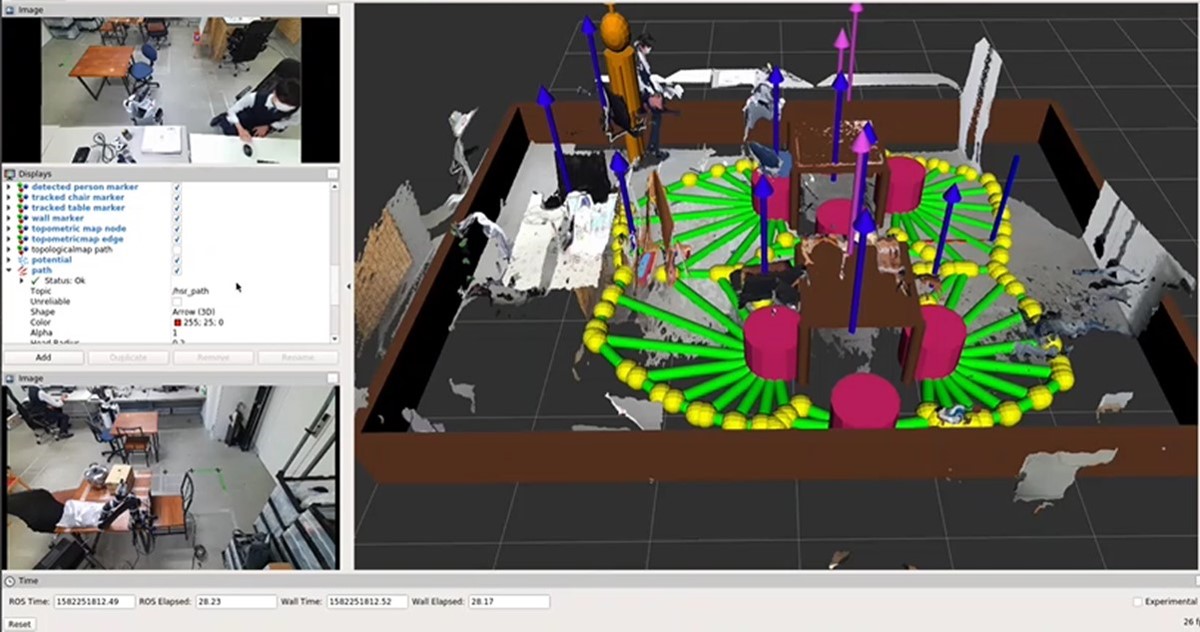Click the wall marker display icon

point(23,218)
